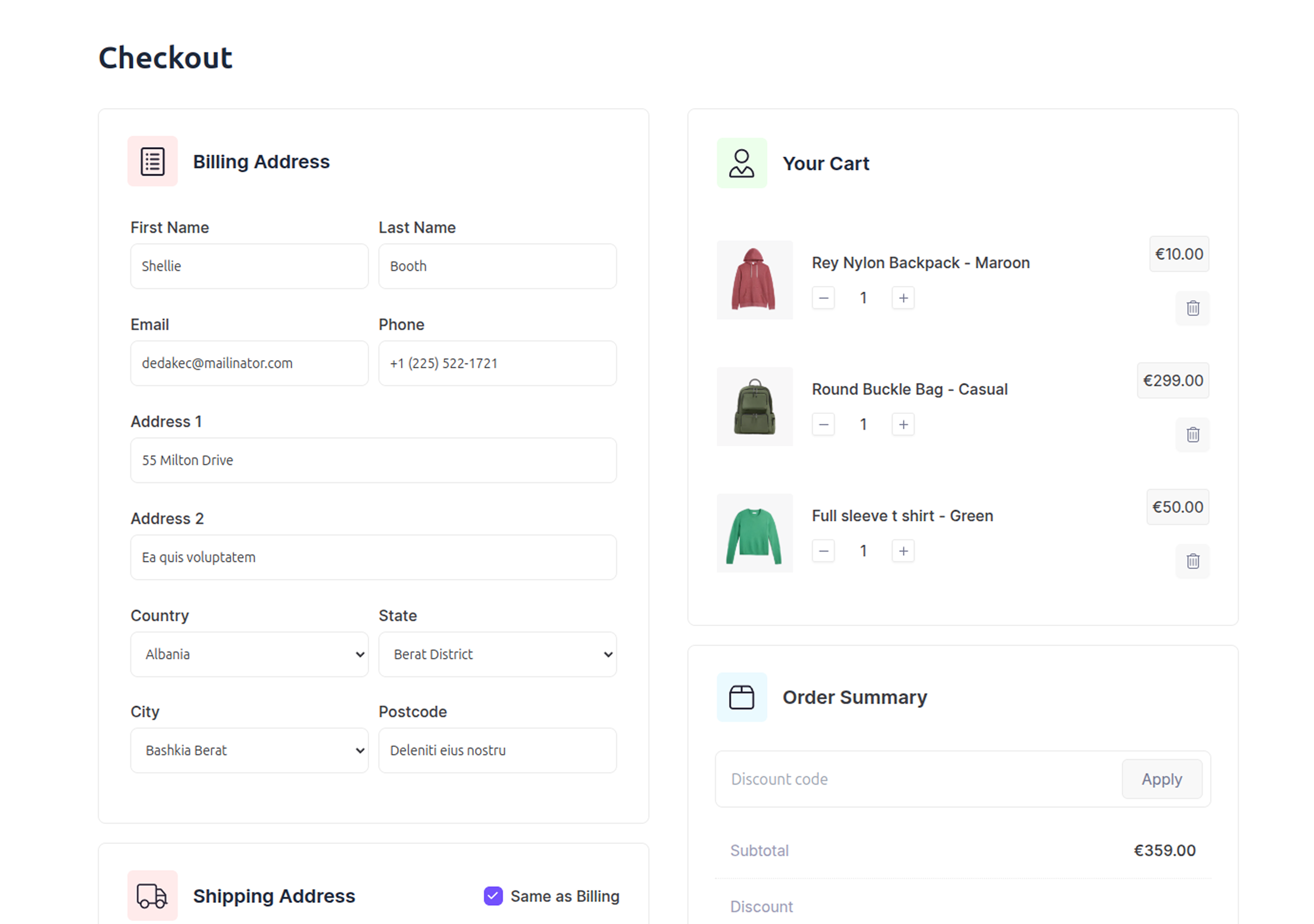The image size is (1314, 924).
Task: Delete Rey Nylon Backpack from cart
Action: (x=1192, y=309)
